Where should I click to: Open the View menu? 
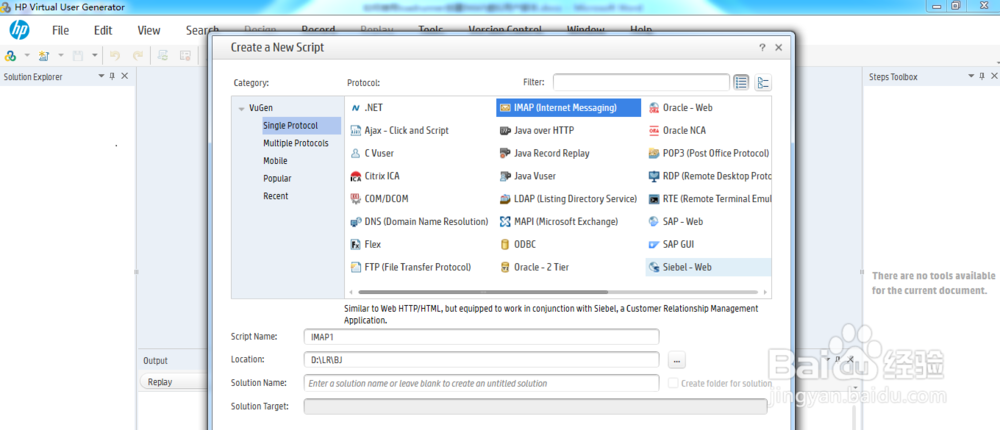[149, 30]
